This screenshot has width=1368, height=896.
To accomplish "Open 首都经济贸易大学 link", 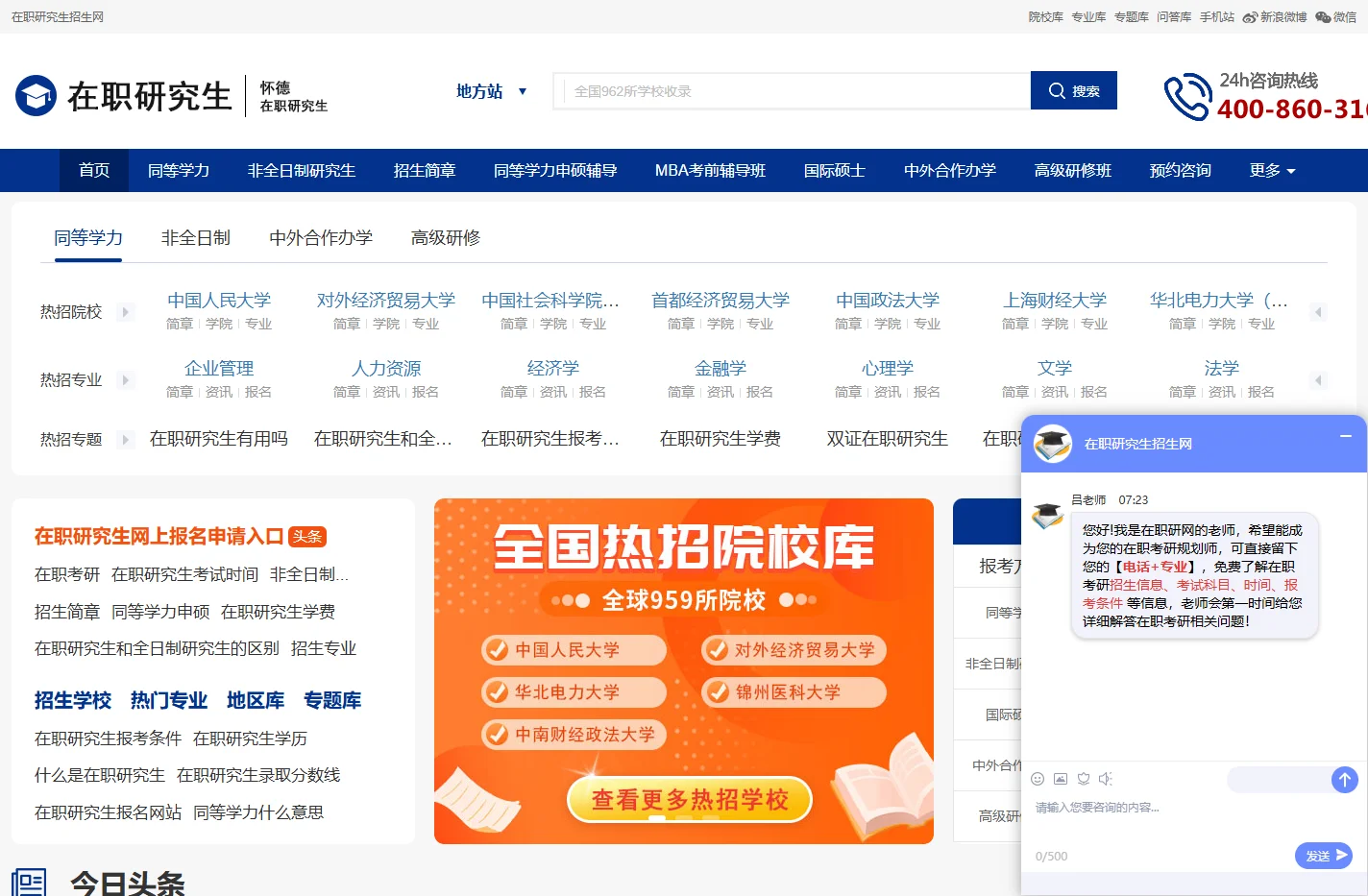I will [721, 301].
